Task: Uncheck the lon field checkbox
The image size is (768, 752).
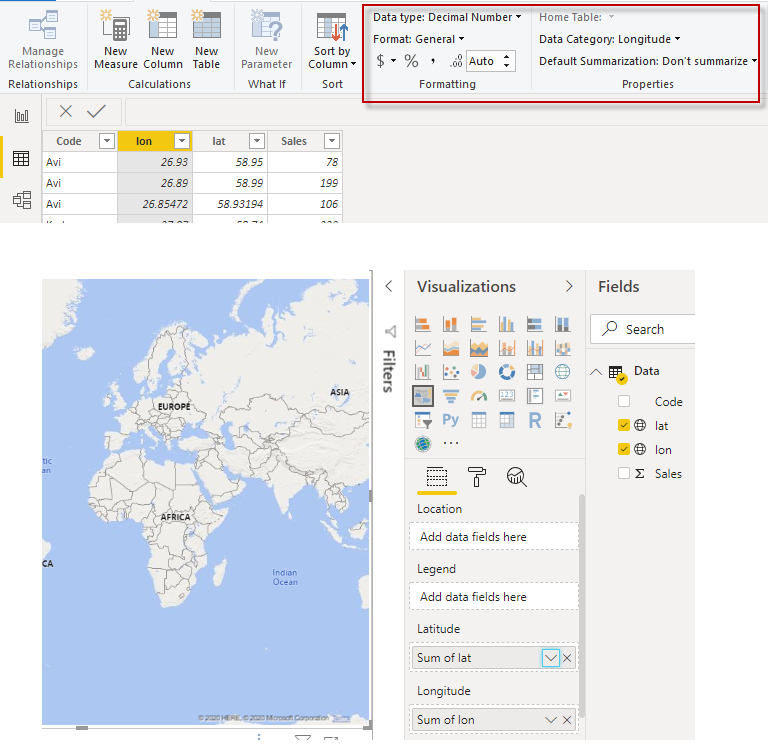Action: (624, 449)
